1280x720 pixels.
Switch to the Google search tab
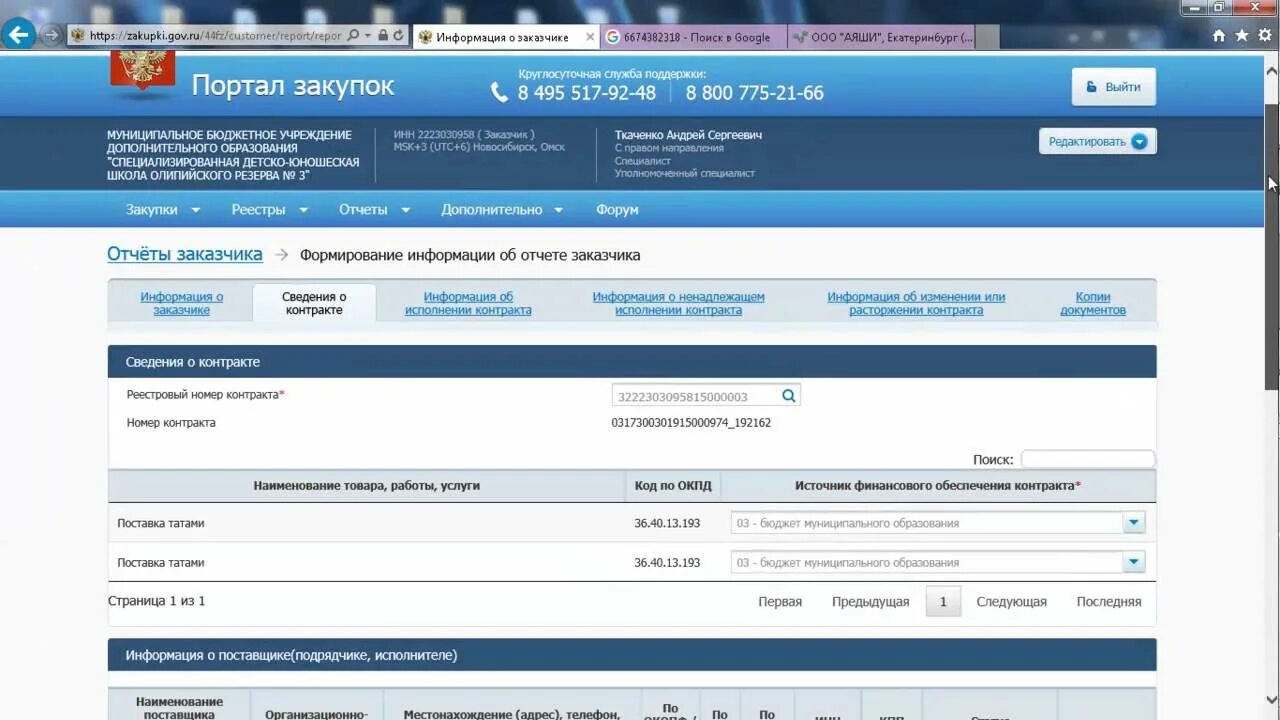693,37
